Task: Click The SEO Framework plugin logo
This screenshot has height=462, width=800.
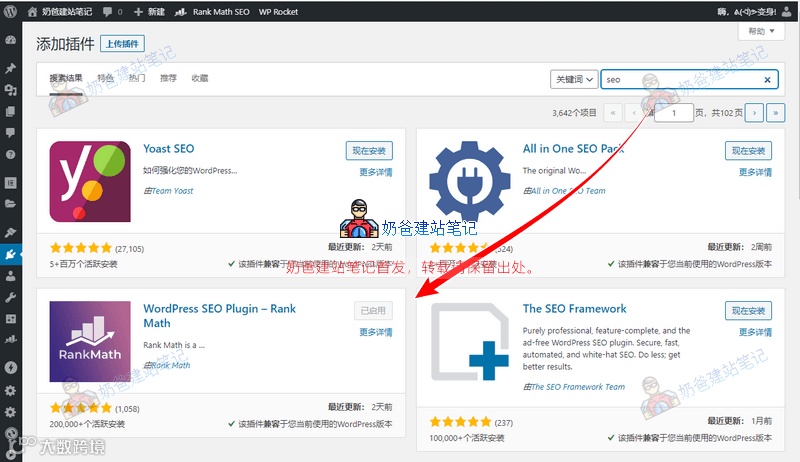Action: (x=469, y=341)
